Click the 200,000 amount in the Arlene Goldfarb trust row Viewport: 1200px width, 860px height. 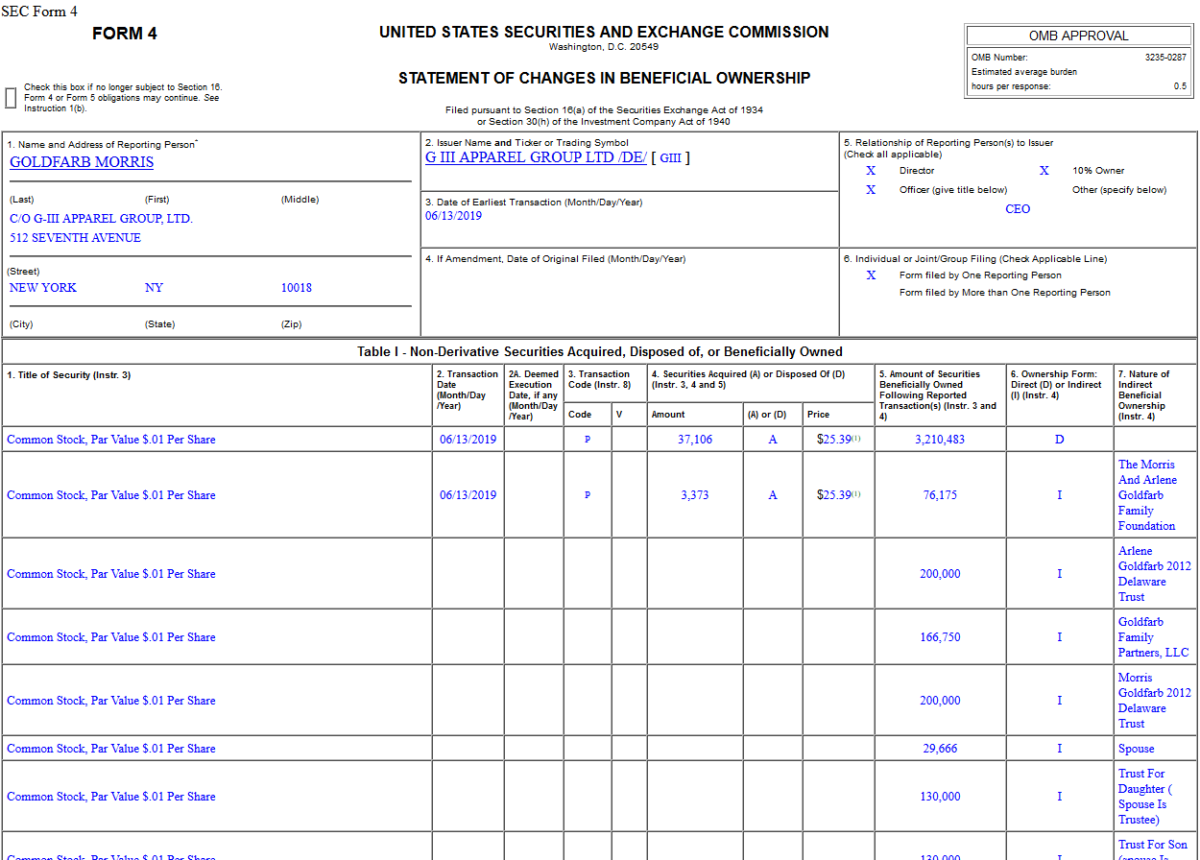tap(940, 574)
